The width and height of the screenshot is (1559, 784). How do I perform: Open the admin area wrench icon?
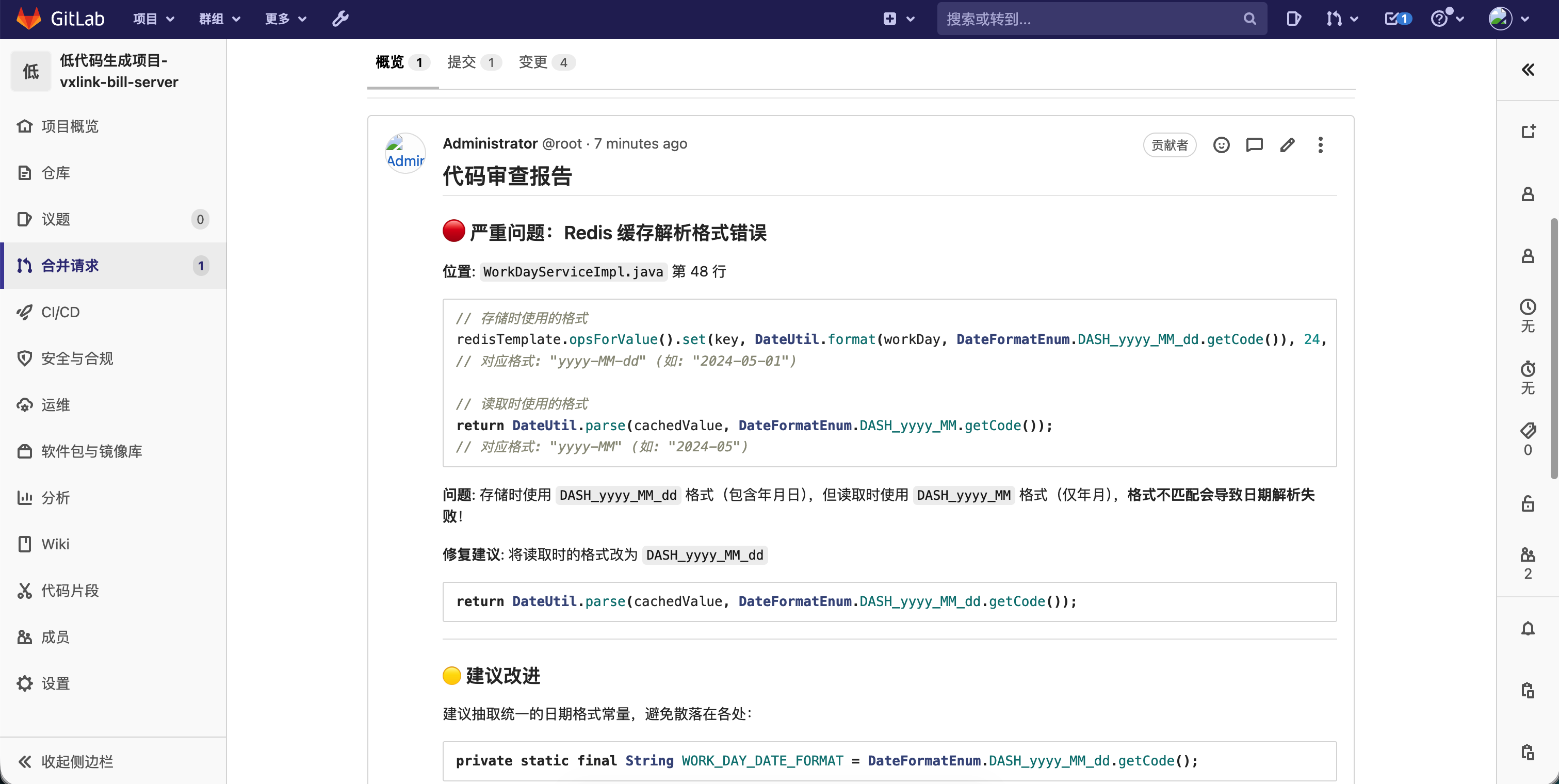click(340, 19)
